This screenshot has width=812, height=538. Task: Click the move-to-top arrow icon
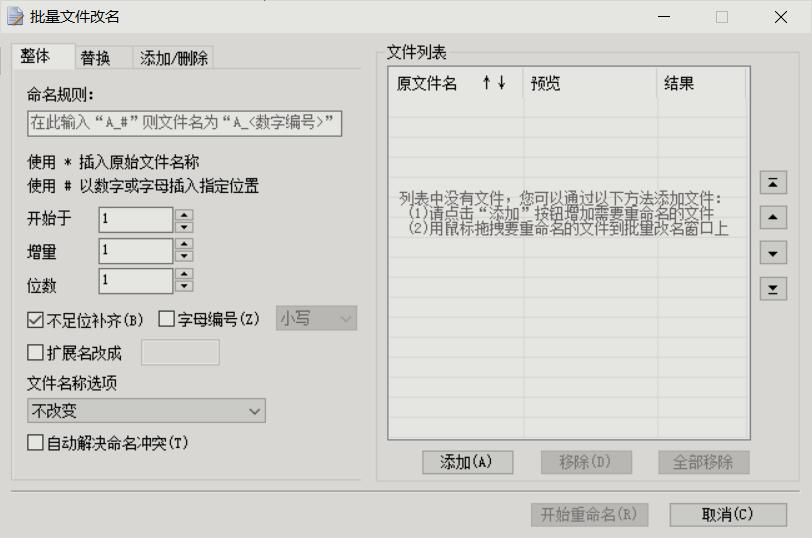tap(773, 183)
